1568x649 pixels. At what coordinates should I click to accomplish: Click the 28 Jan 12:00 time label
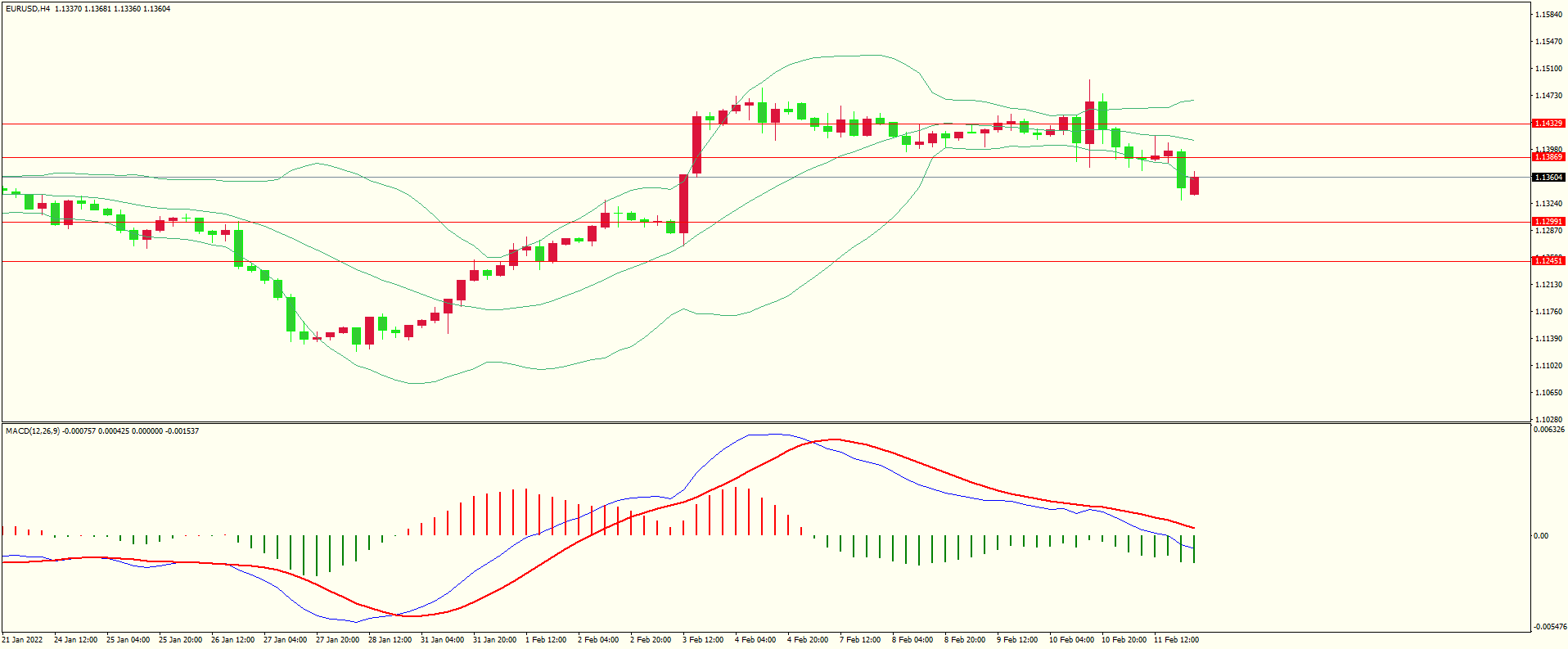tap(390, 640)
